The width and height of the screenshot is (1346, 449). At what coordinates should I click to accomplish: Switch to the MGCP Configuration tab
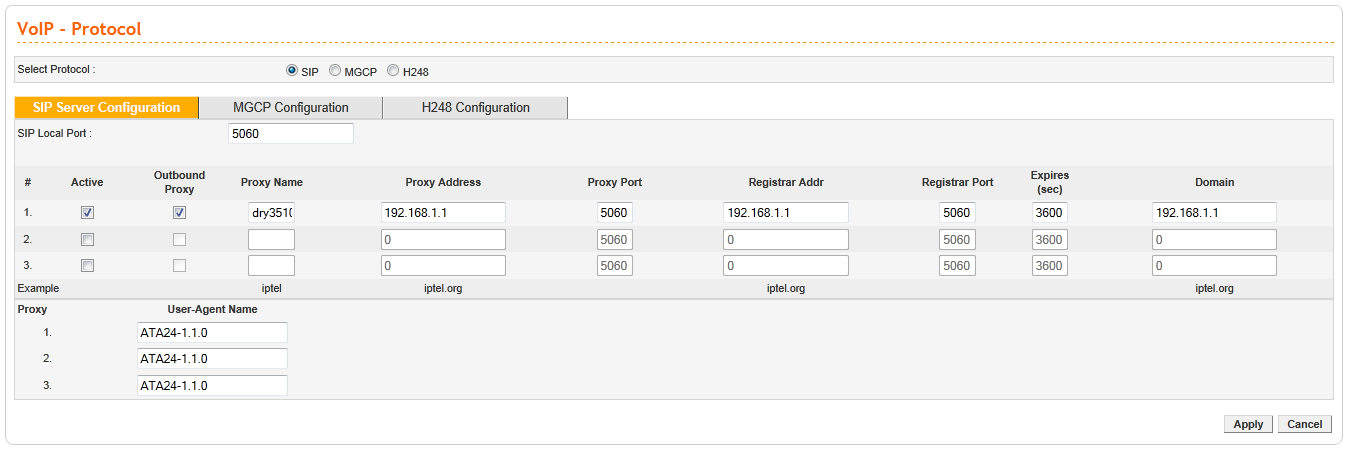point(290,108)
